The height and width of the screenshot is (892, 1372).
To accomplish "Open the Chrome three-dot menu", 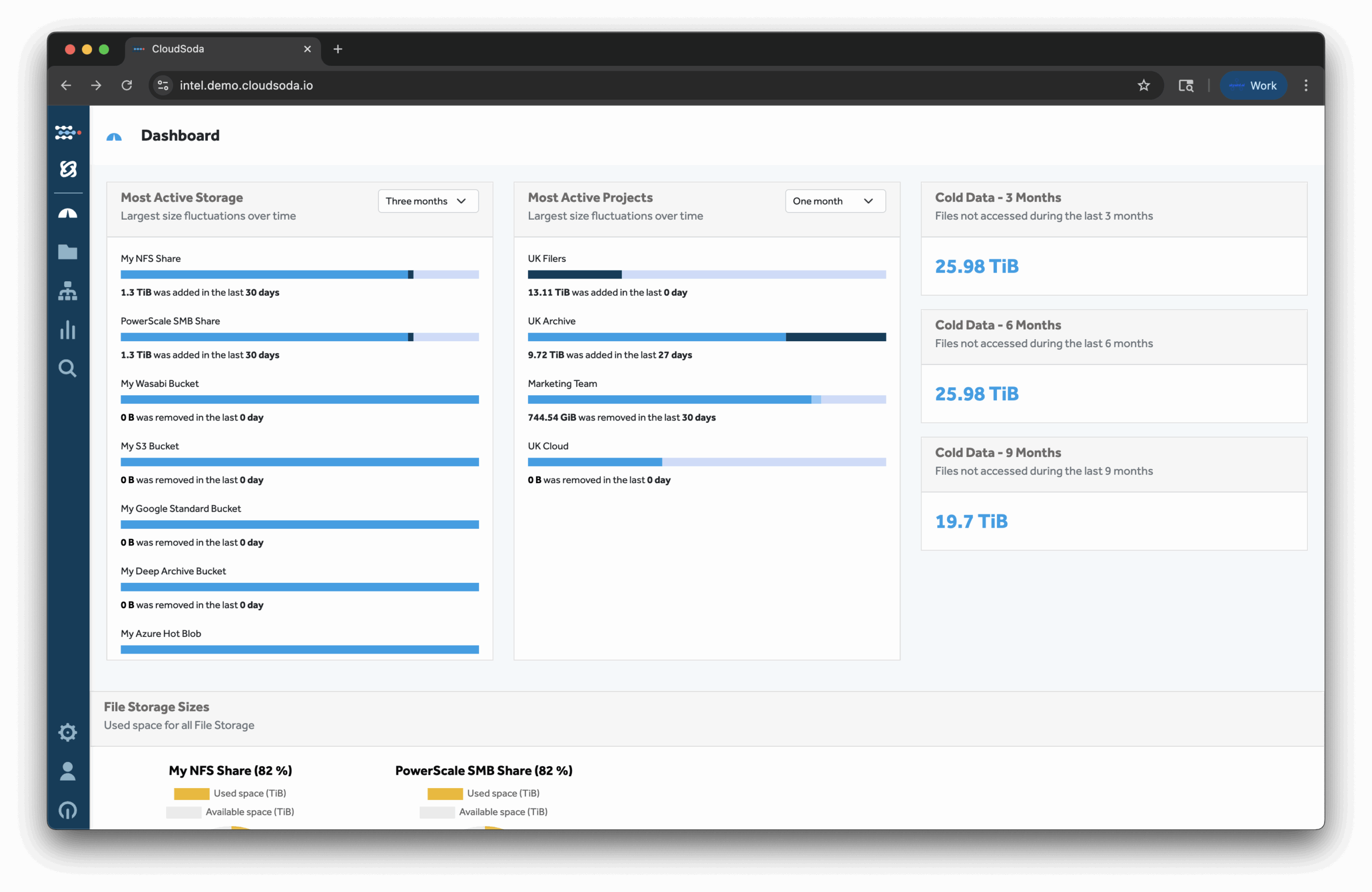I will [1306, 85].
